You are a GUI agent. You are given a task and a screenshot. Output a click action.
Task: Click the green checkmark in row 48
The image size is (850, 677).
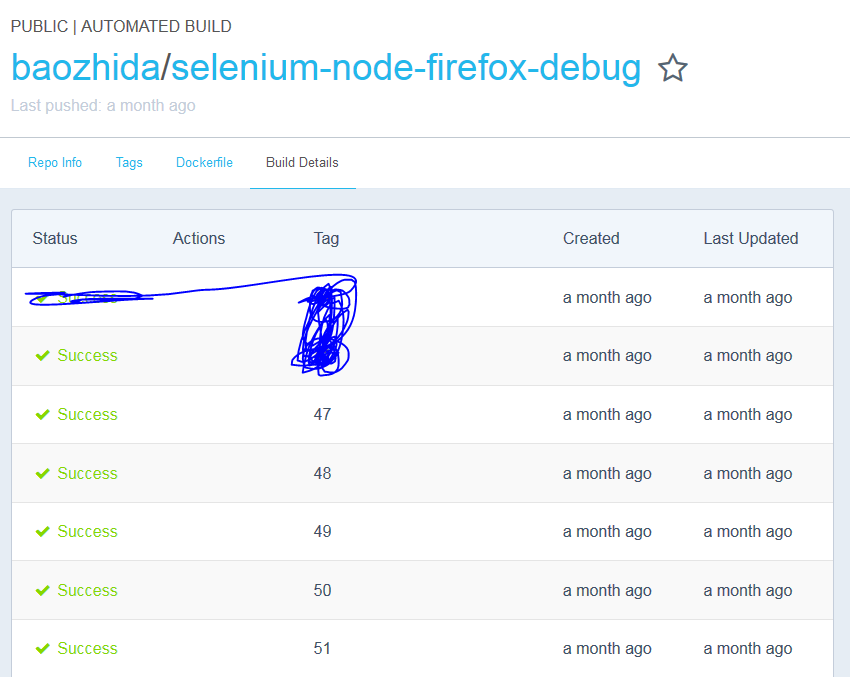point(42,474)
